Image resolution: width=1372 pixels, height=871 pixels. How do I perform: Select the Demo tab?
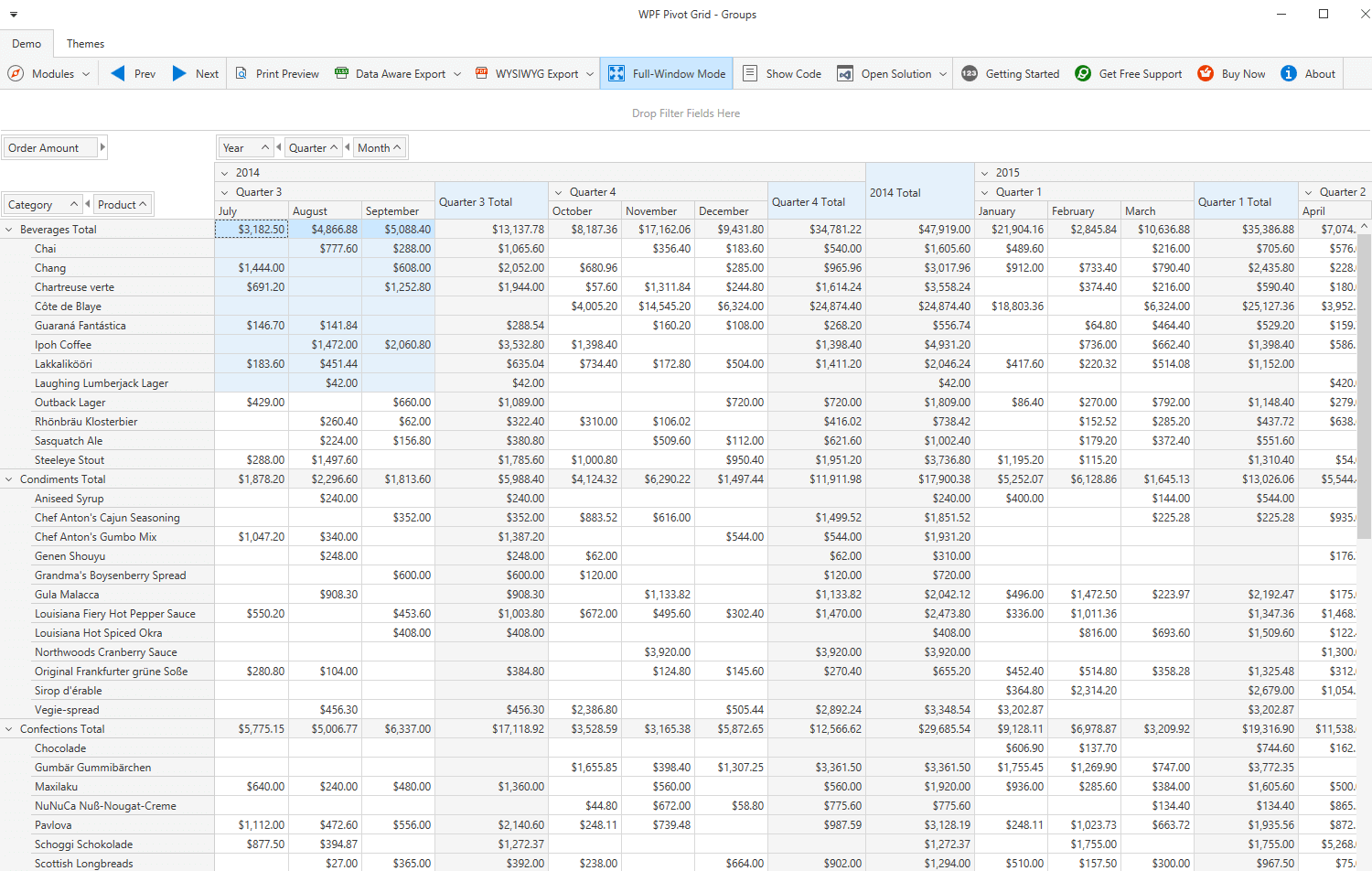pyautogui.click(x=27, y=43)
